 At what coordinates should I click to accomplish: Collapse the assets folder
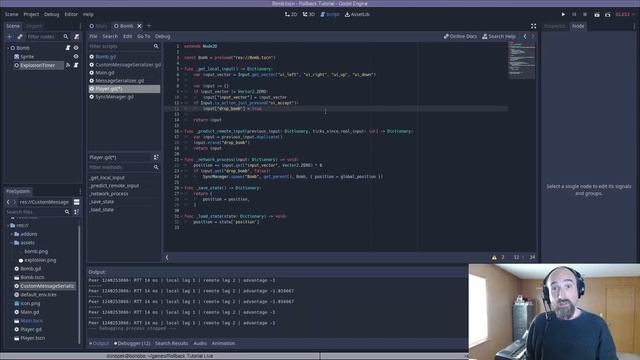click(x=12, y=243)
